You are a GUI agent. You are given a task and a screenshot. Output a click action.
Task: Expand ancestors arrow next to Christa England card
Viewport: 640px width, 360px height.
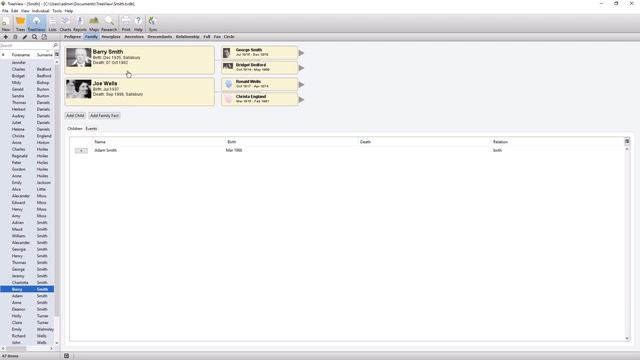301,100
